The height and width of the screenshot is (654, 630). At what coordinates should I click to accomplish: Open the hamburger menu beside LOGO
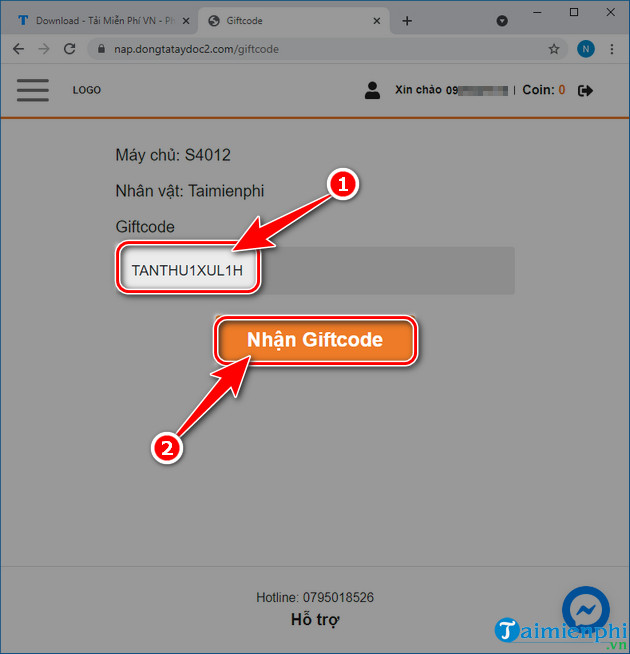pyautogui.click(x=33, y=89)
